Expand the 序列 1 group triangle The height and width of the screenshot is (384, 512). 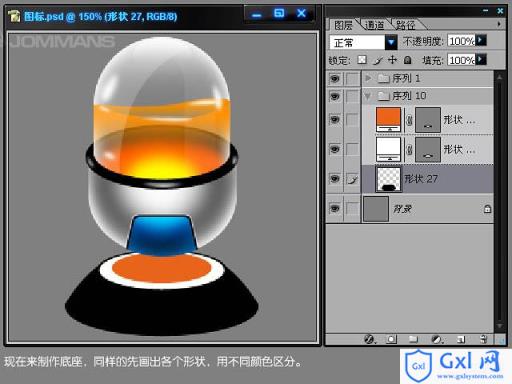point(368,78)
